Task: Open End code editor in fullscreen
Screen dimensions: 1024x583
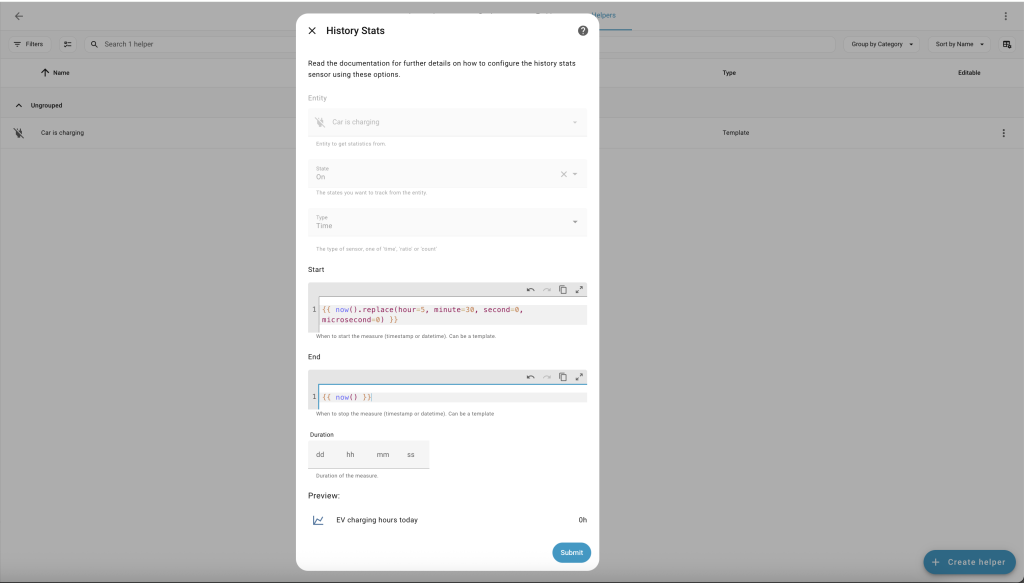Action: [x=579, y=377]
